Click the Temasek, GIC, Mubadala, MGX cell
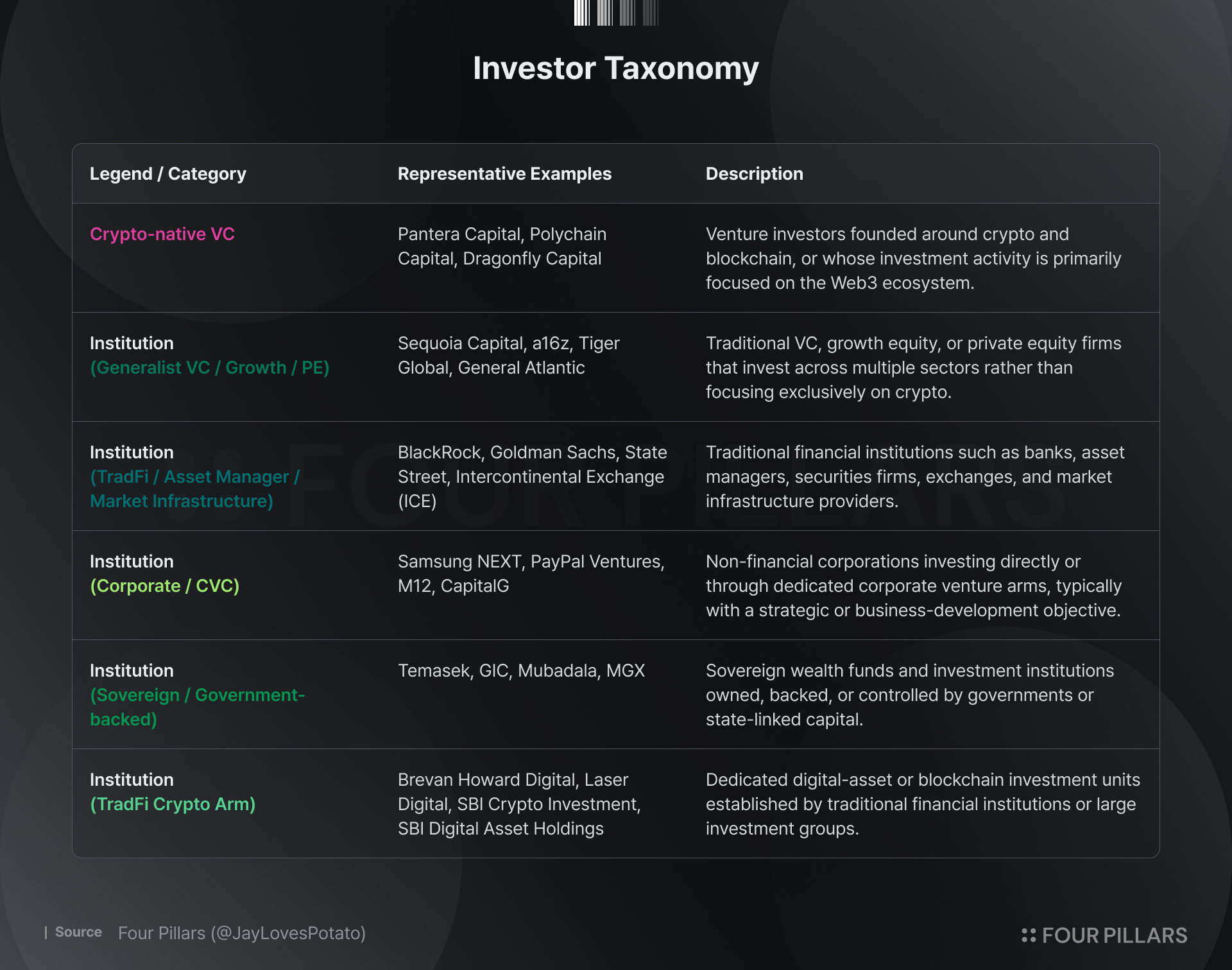Image resolution: width=1232 pixels, height=970 pixels. pyautogui.click(x=522, y=671)
